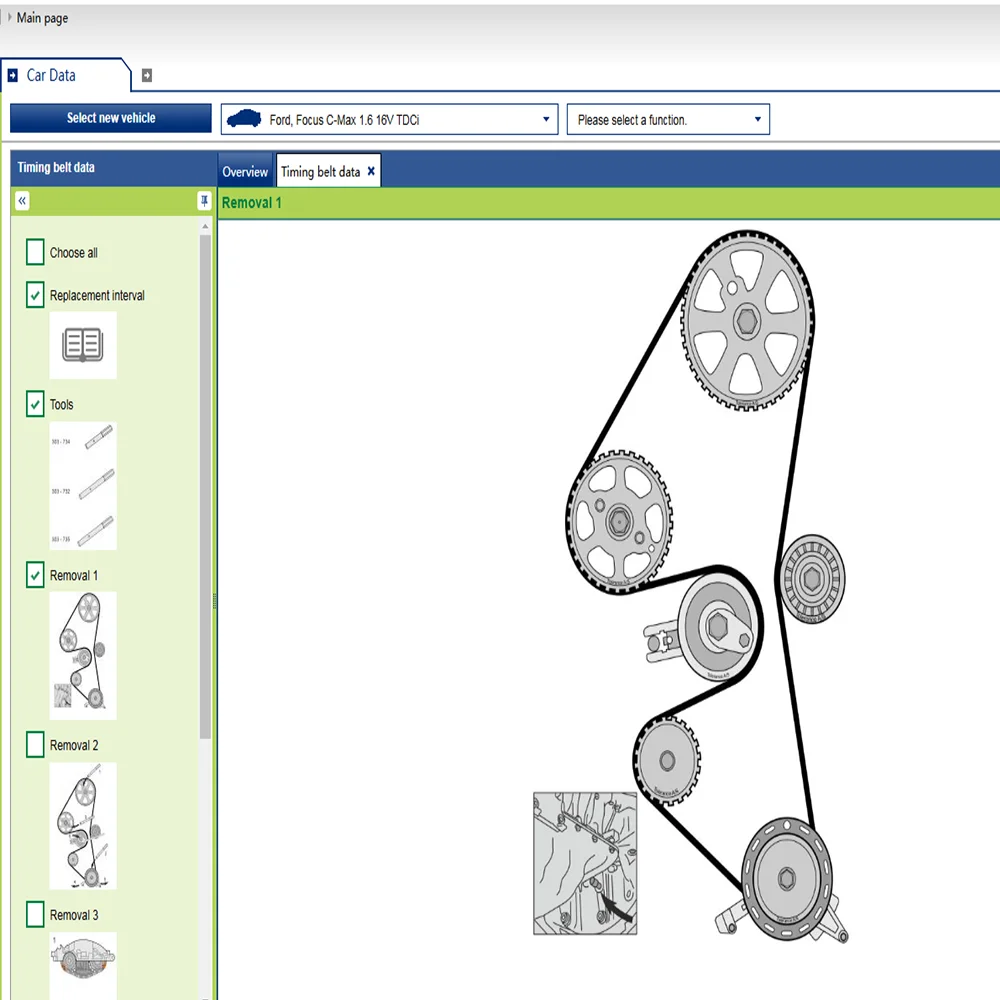Screen dimensions: 1000x1000
Task: Check the Removal 3 checkbox
Action: click(x=35, y=914)
